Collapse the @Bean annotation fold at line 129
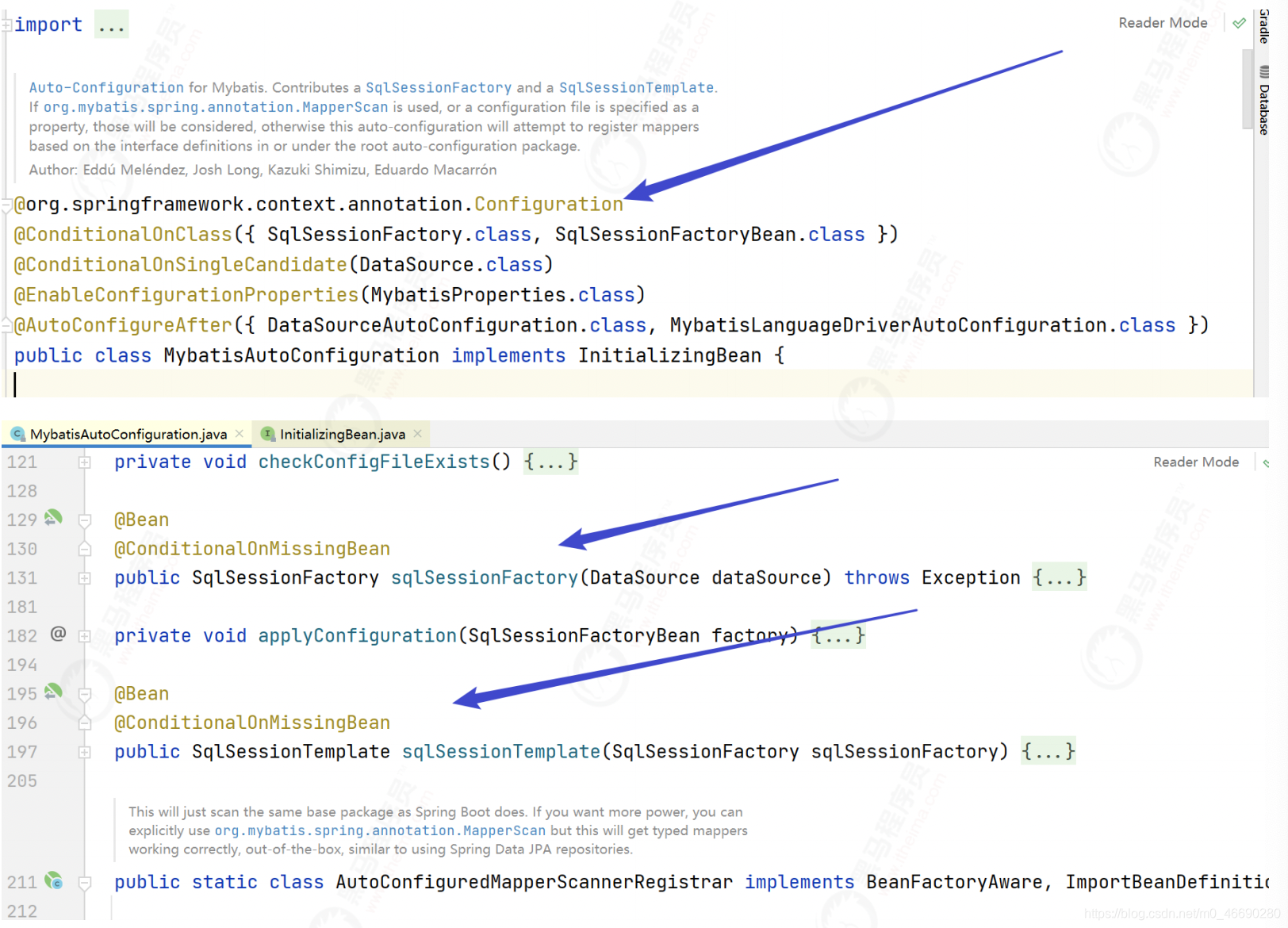This screenshot has height=928, width=1288. click(x=84, y=520)
